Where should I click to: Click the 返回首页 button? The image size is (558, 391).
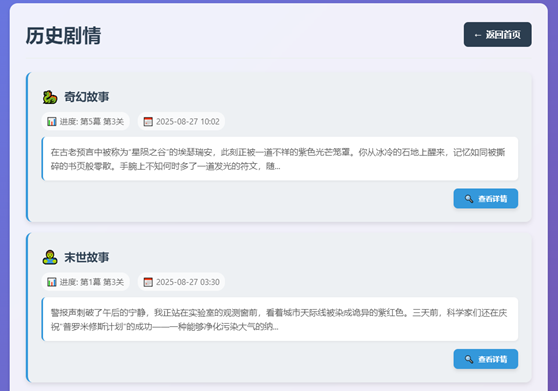(498, 35)
